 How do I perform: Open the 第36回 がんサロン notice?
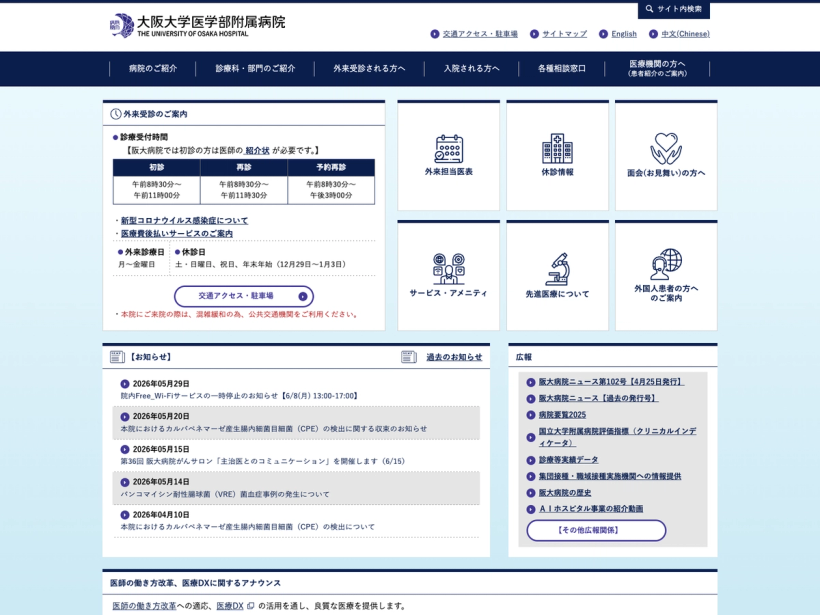point(263,461)
